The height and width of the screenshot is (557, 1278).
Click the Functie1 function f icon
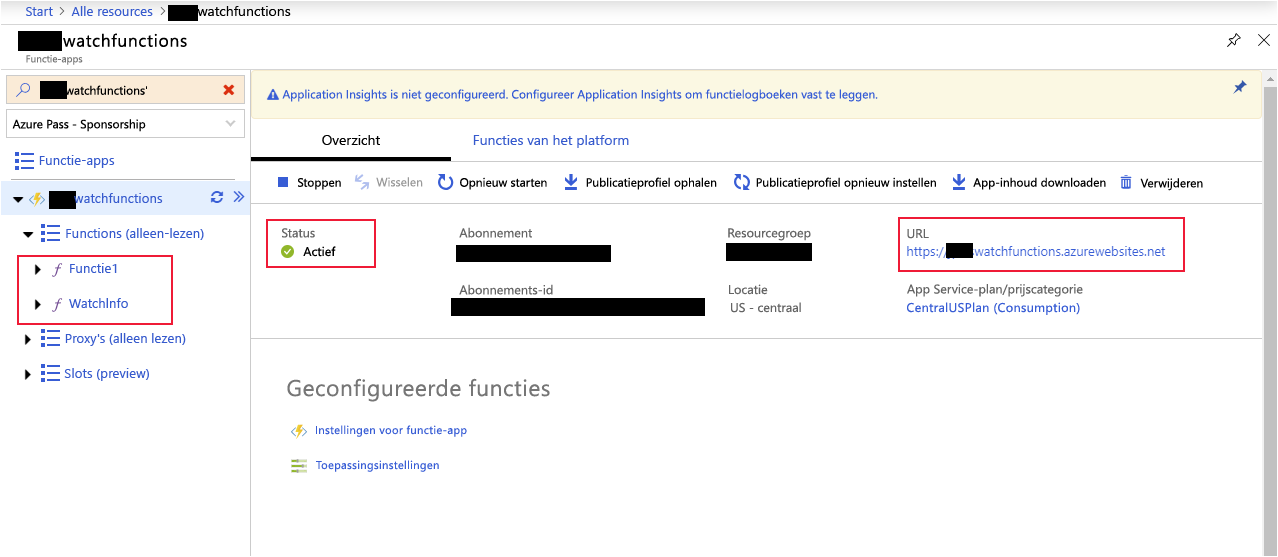[x=57, y=269]
